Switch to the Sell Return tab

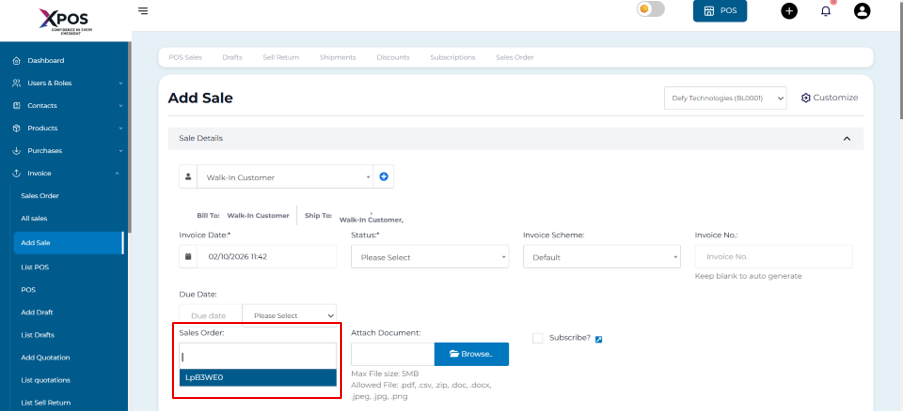[281, 57]
